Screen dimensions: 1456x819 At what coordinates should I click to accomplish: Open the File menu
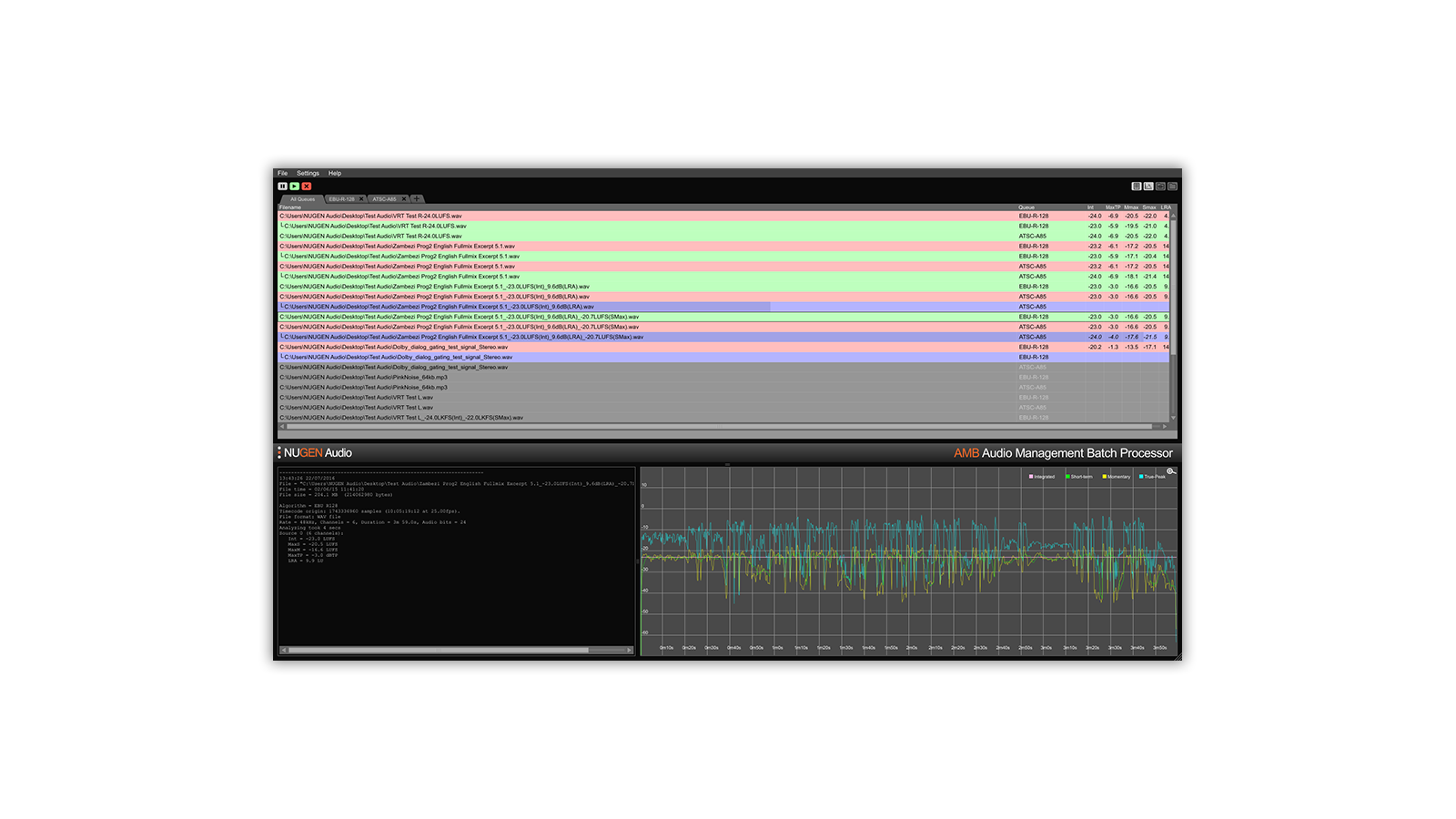[282, 173]
